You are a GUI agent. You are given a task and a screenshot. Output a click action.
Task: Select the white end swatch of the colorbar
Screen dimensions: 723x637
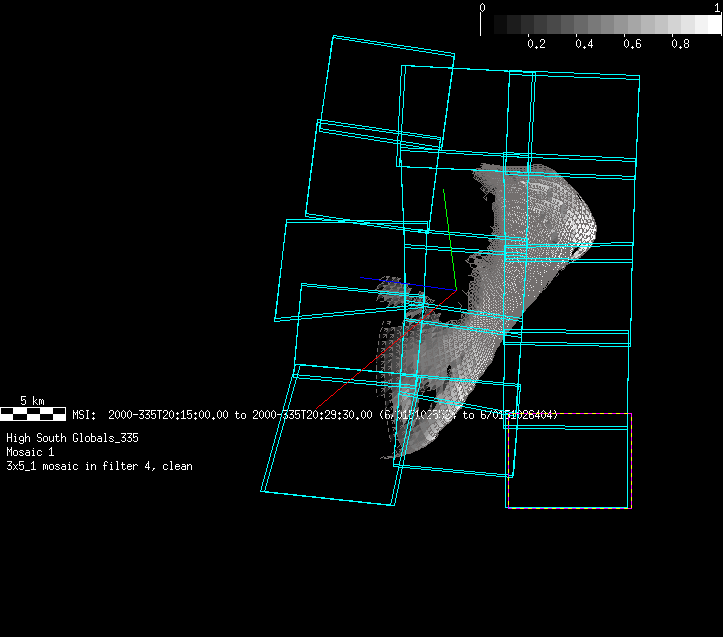(x=710, y=24)
